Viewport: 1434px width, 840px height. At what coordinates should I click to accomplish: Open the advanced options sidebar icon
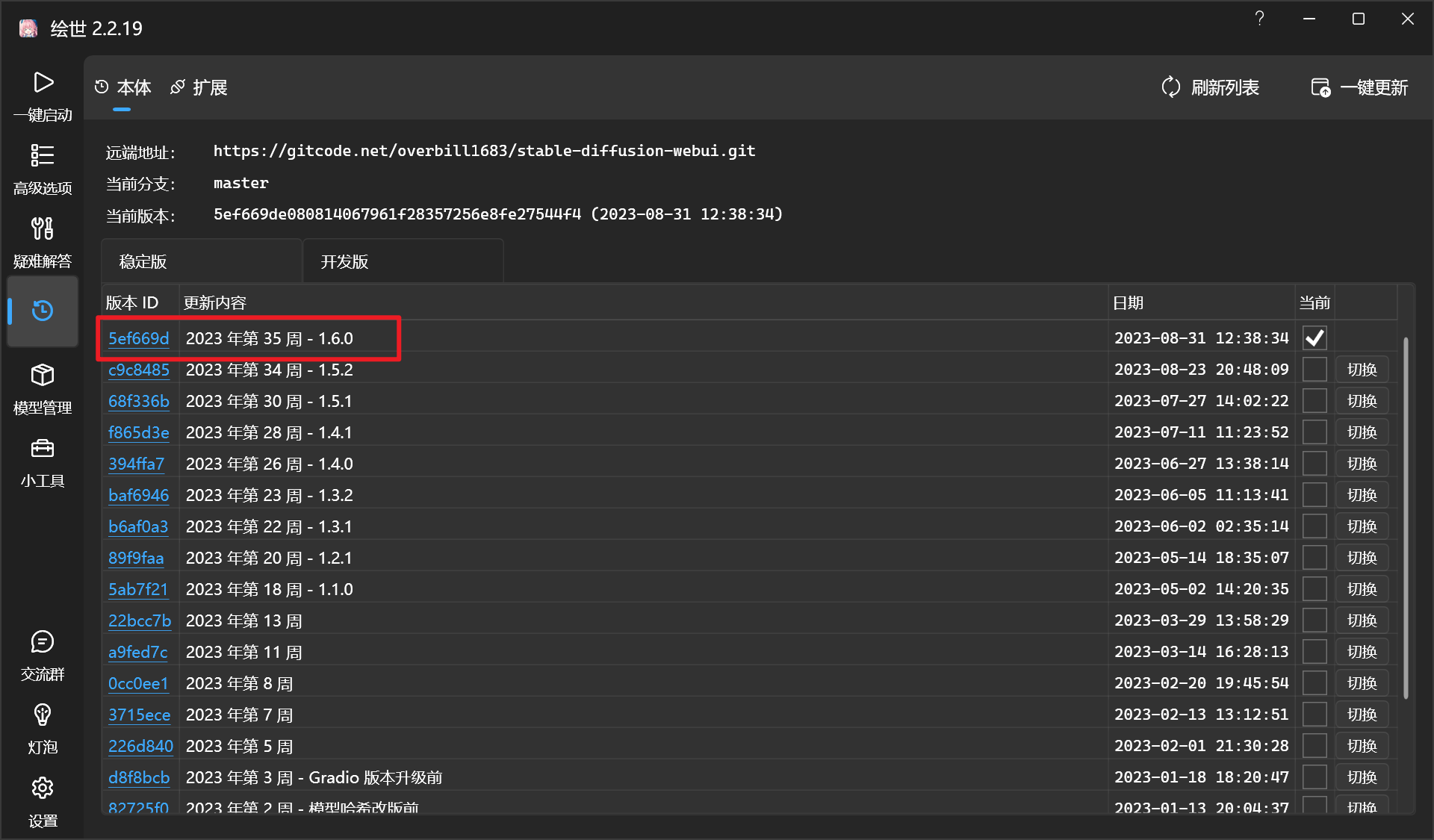pyautogui.click(x=43, y=155)
